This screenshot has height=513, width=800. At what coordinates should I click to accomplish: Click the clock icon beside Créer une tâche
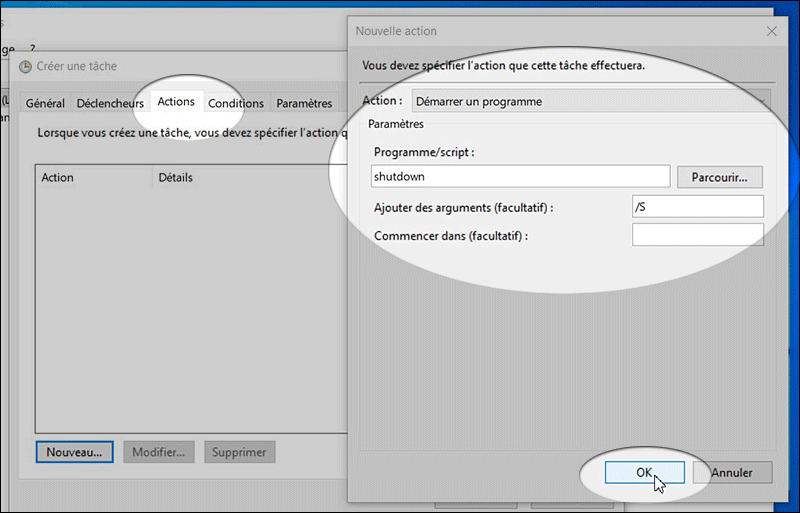click(25, 67)
